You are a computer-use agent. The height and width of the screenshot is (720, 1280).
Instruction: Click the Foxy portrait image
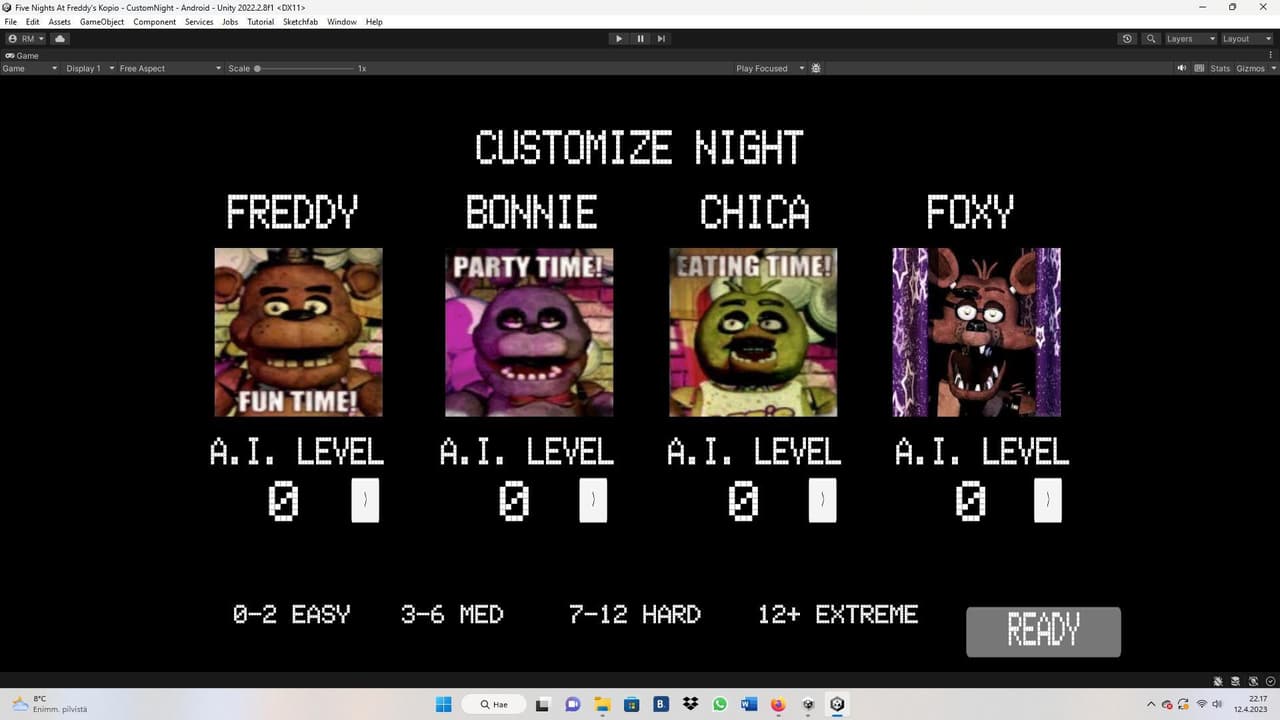[x=977, y=332]
